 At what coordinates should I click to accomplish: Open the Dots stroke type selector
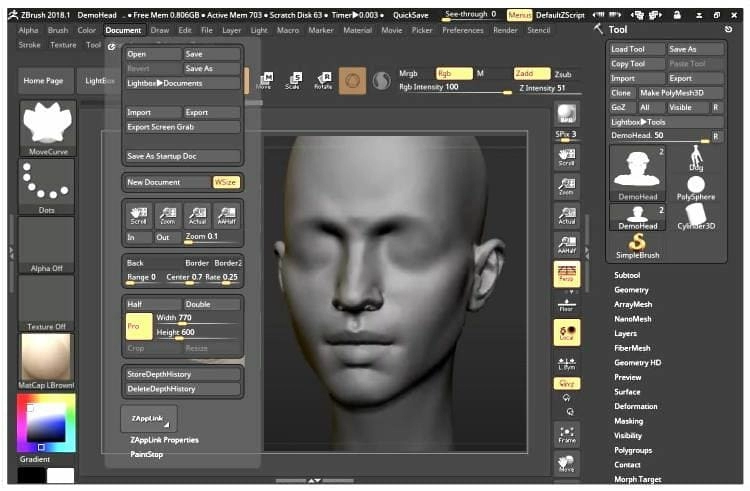point(47,183)
